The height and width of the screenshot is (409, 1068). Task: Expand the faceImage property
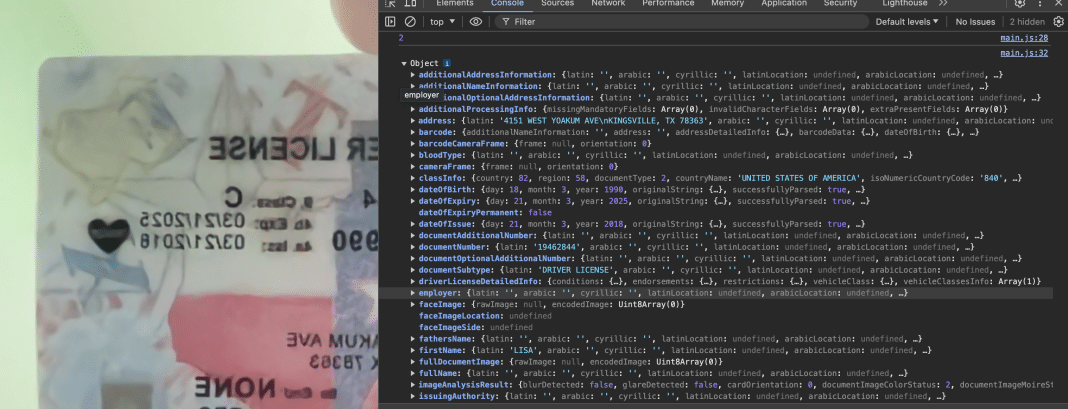coord(413,304)
